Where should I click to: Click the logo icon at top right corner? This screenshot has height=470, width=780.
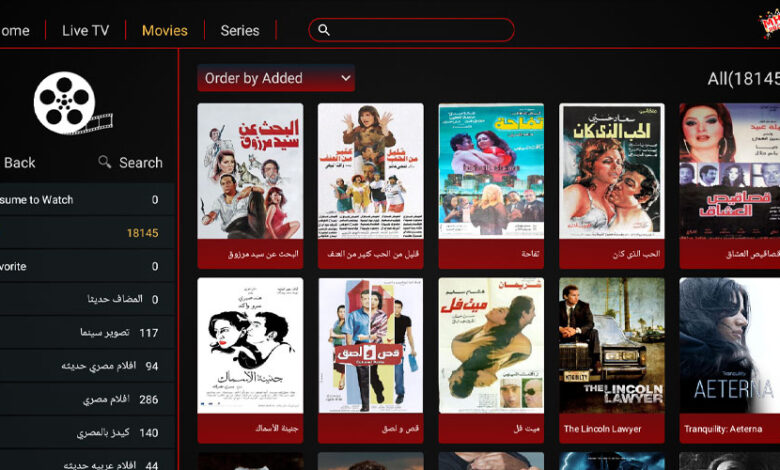point(769,25)
